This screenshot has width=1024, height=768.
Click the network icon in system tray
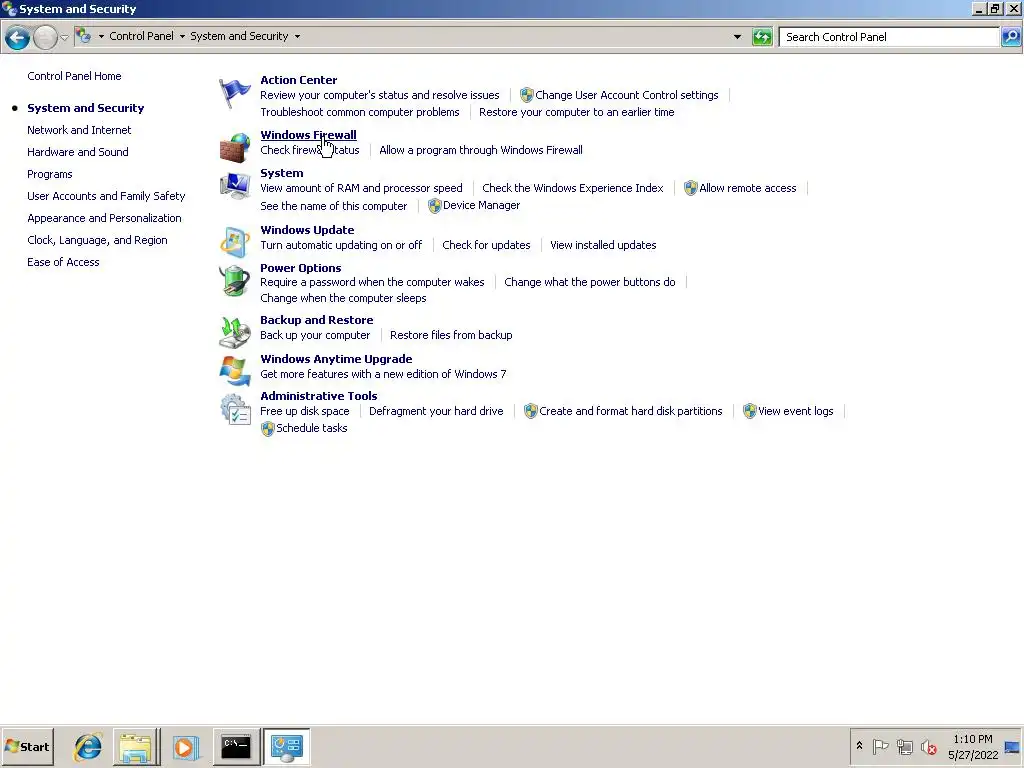[x=904, y=746]
